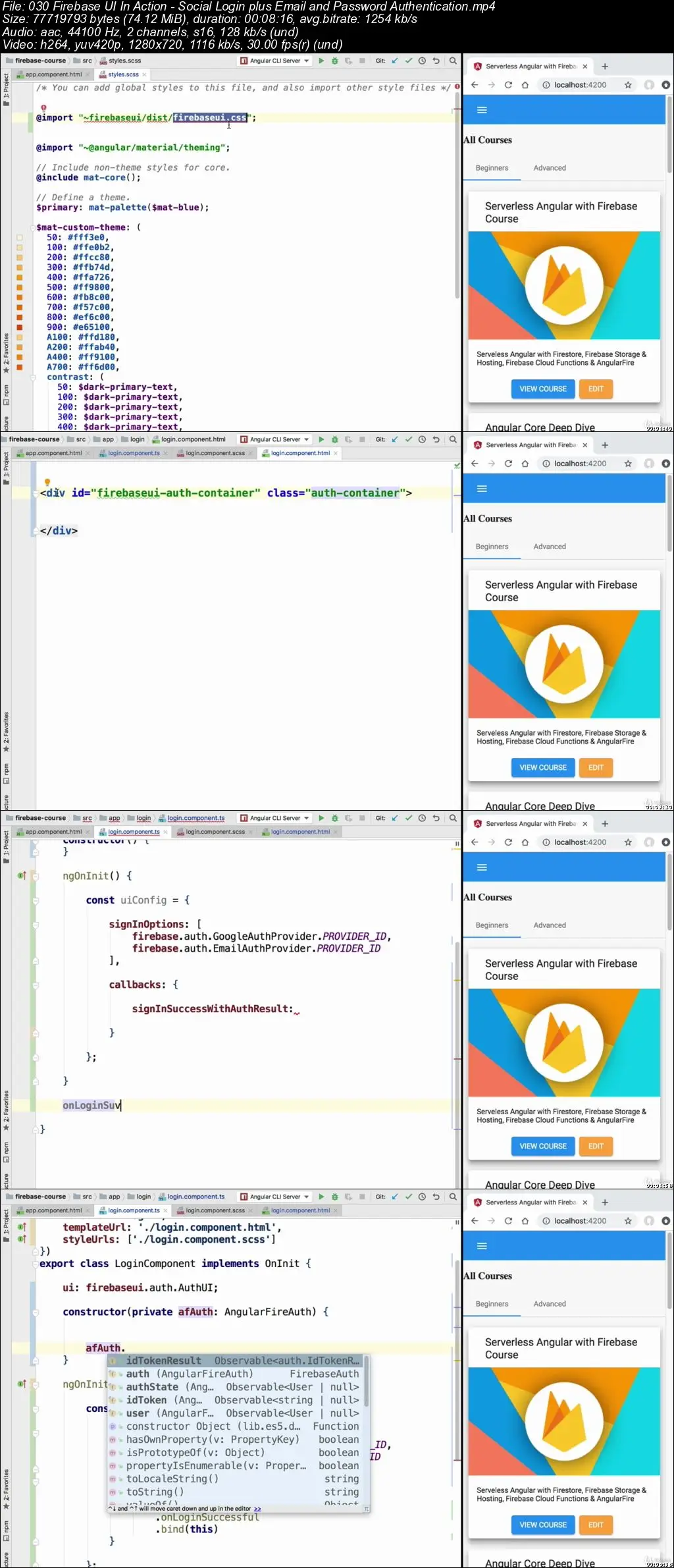Image resolution: width=674 pixels, height=1568 pixels.
Task: Collapse the contrast: block fold marker
Action: [32, 377]
